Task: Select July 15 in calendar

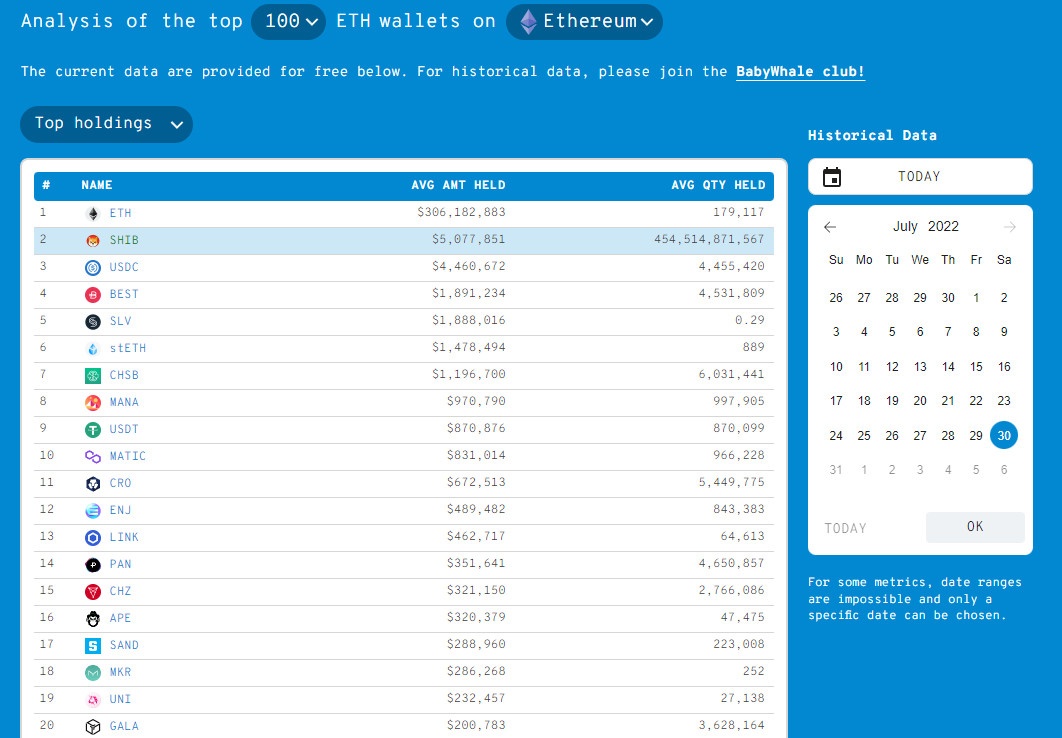Action: click(976, 367)
